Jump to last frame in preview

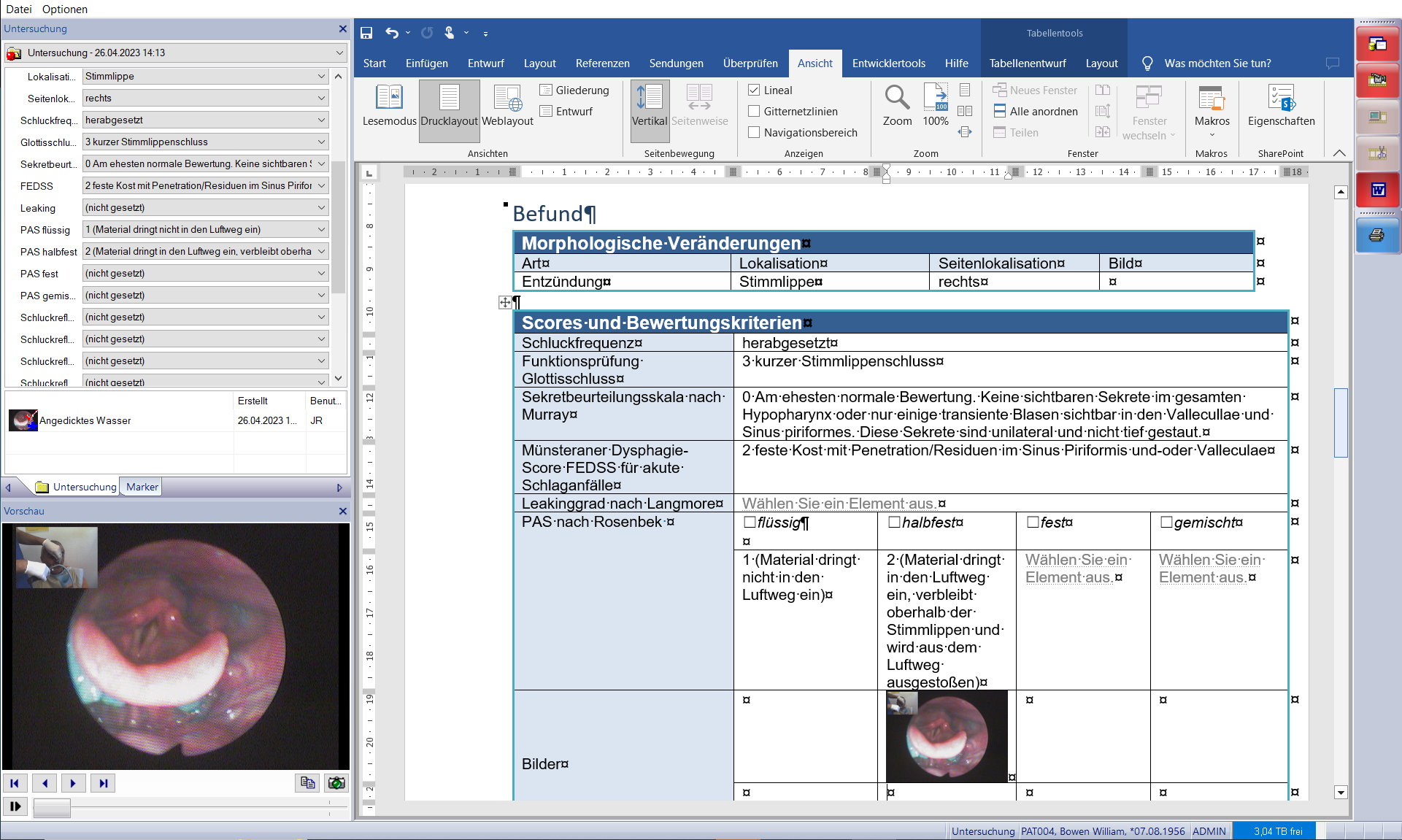click(x=103, y=783)
